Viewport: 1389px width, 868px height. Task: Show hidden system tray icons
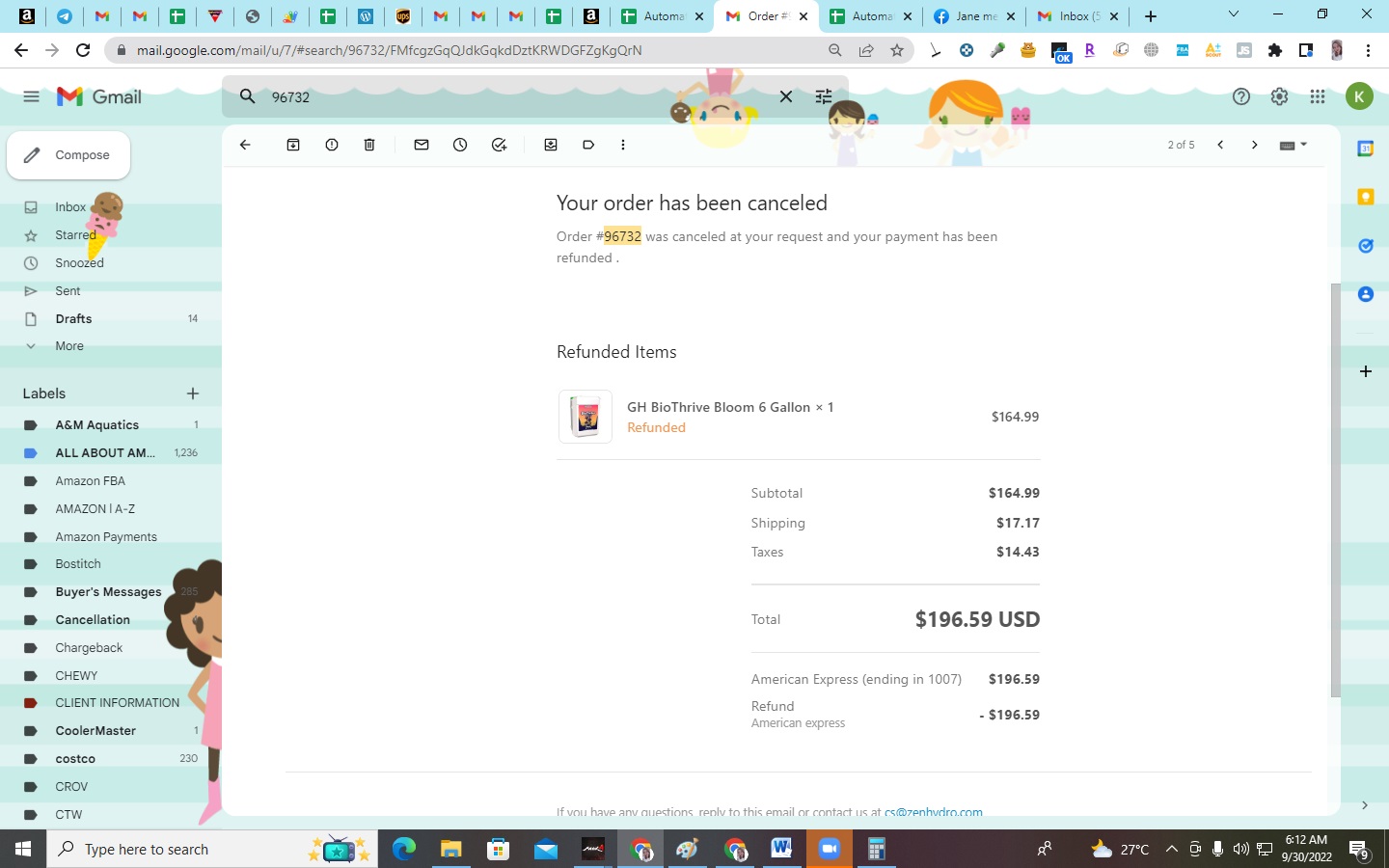point(1171,850)
